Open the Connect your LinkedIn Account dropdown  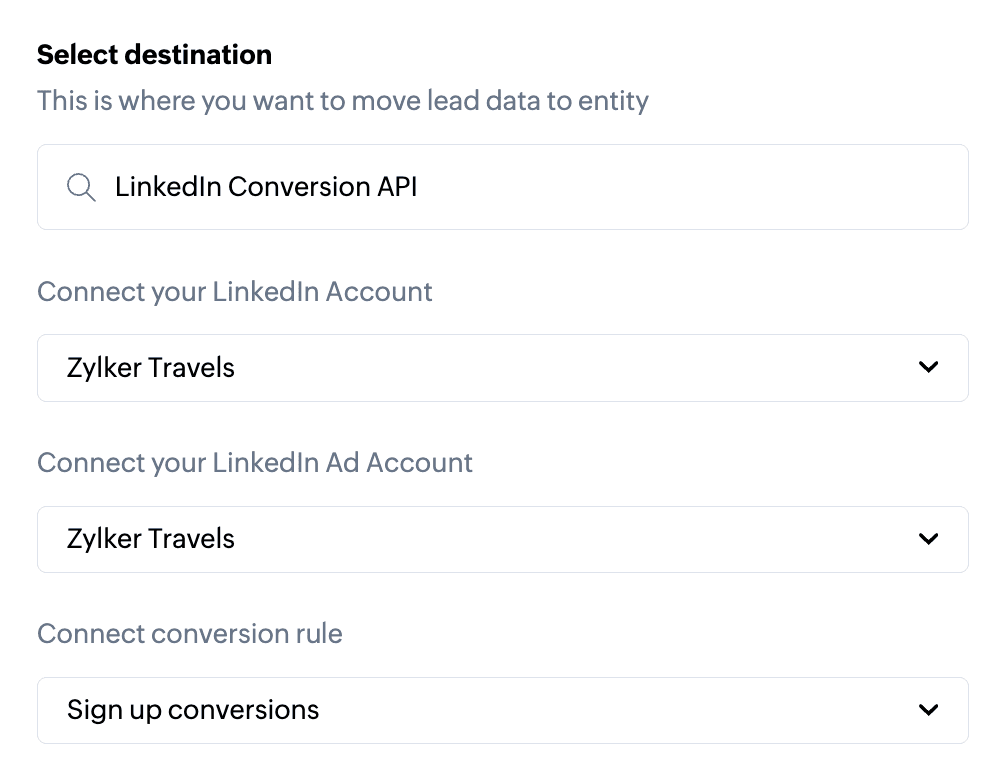tap(502, 368)
